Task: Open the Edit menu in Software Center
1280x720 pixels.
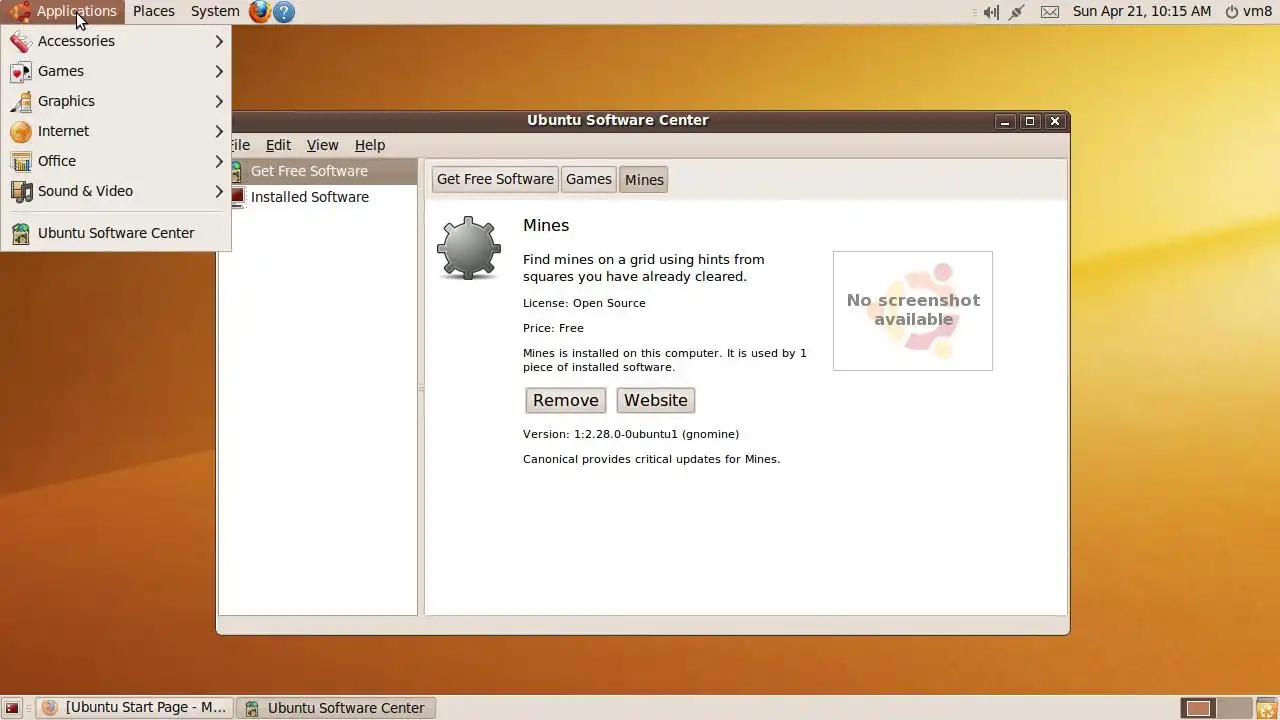Action: (278, 145)
